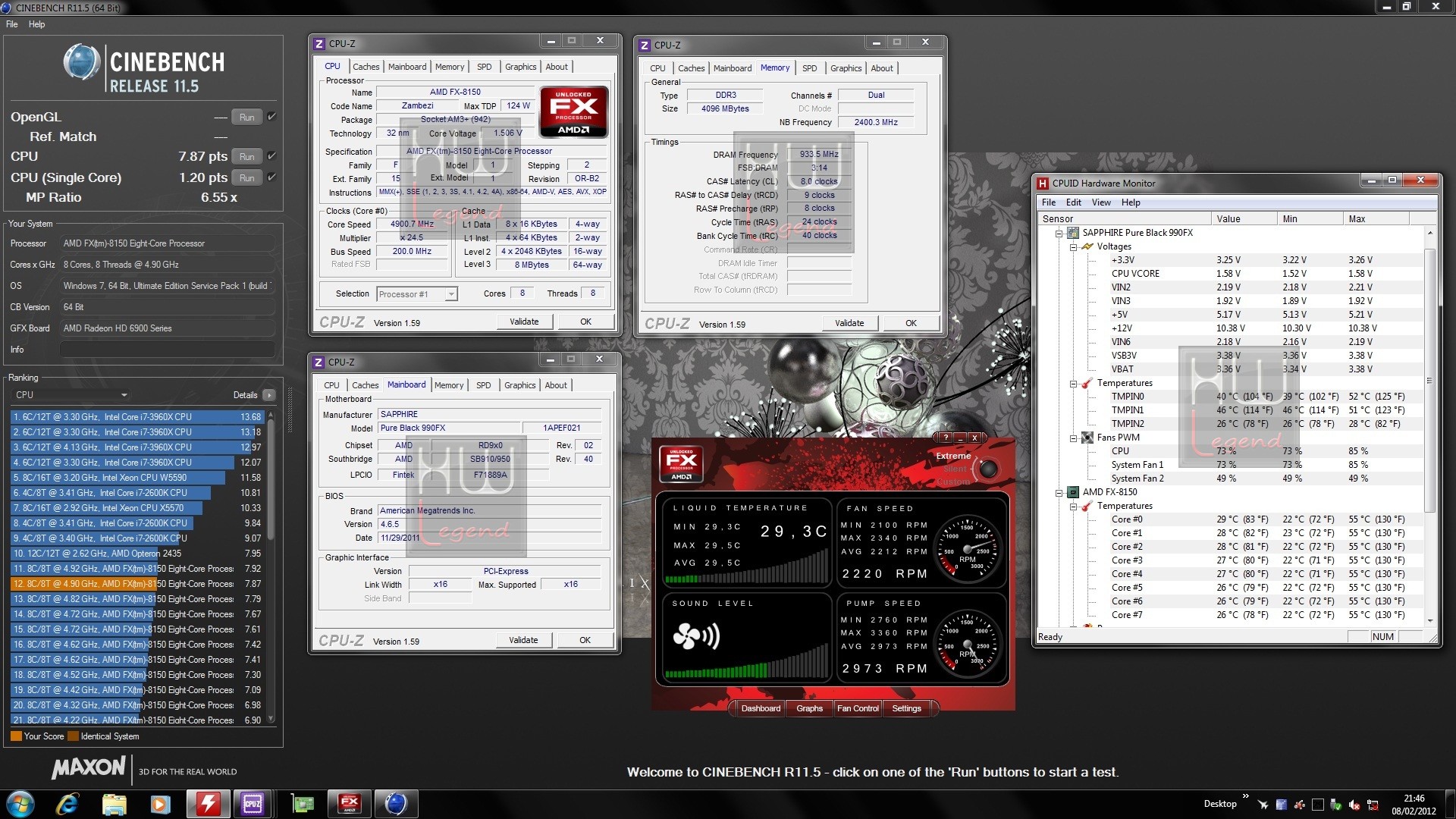The image size is (1456, 819).
Task: Switch to Cinebench via its taskbar icon
Action: (x=396, y=804)
